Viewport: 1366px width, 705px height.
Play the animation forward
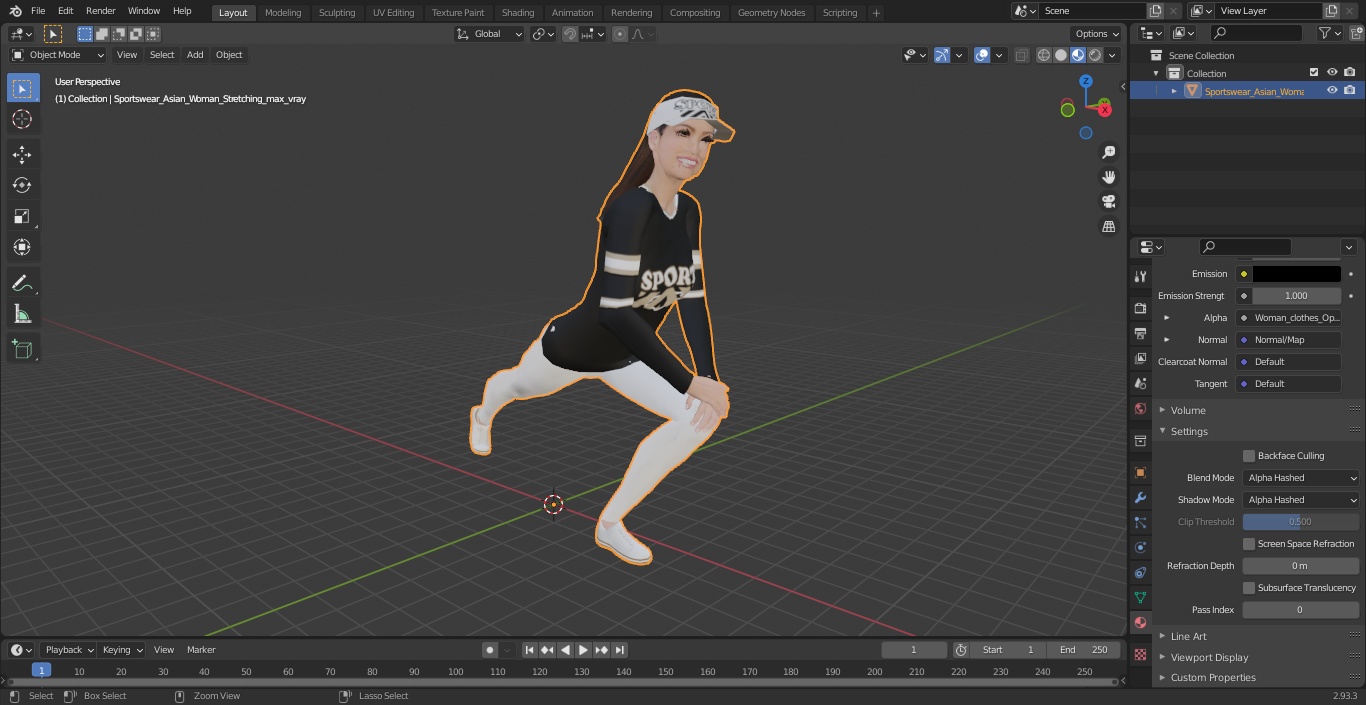click(584, 650)
